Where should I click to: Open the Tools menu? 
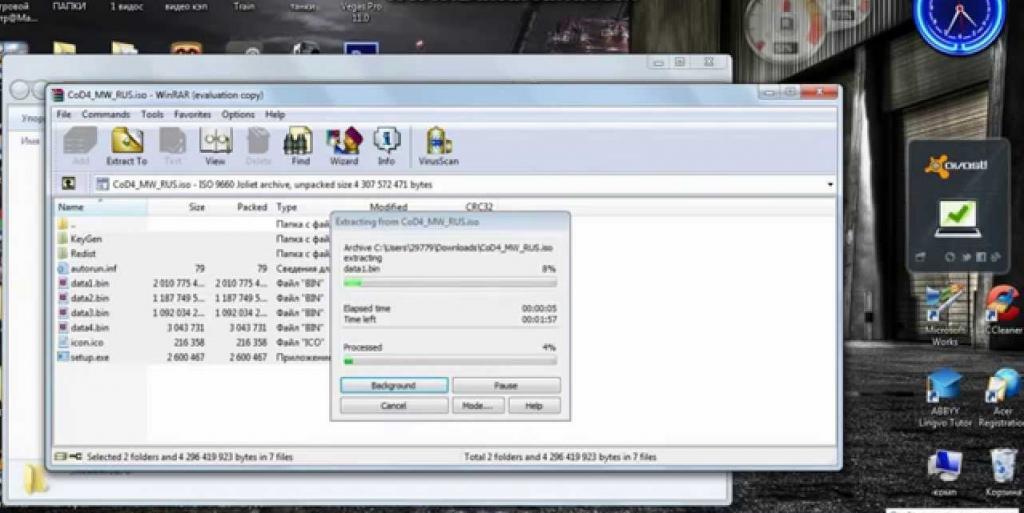click(152, 114)
